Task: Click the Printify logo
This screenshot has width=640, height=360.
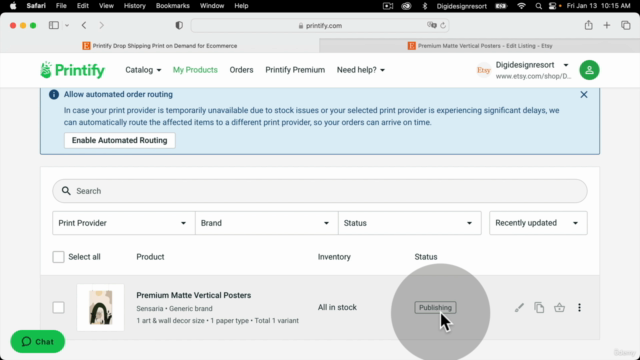Action: (72, 70)
